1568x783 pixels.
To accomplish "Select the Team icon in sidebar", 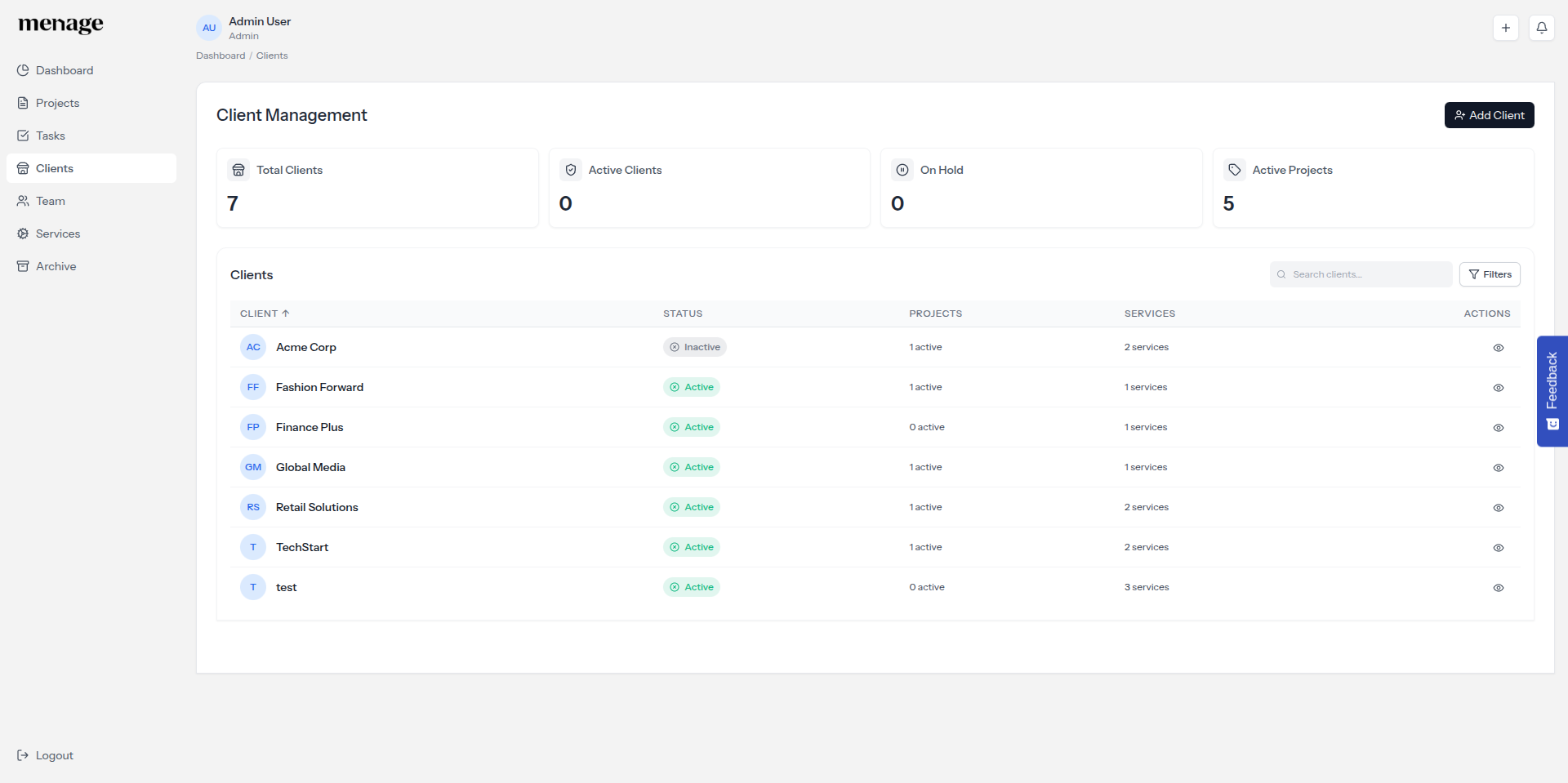I will coord(22,201).
